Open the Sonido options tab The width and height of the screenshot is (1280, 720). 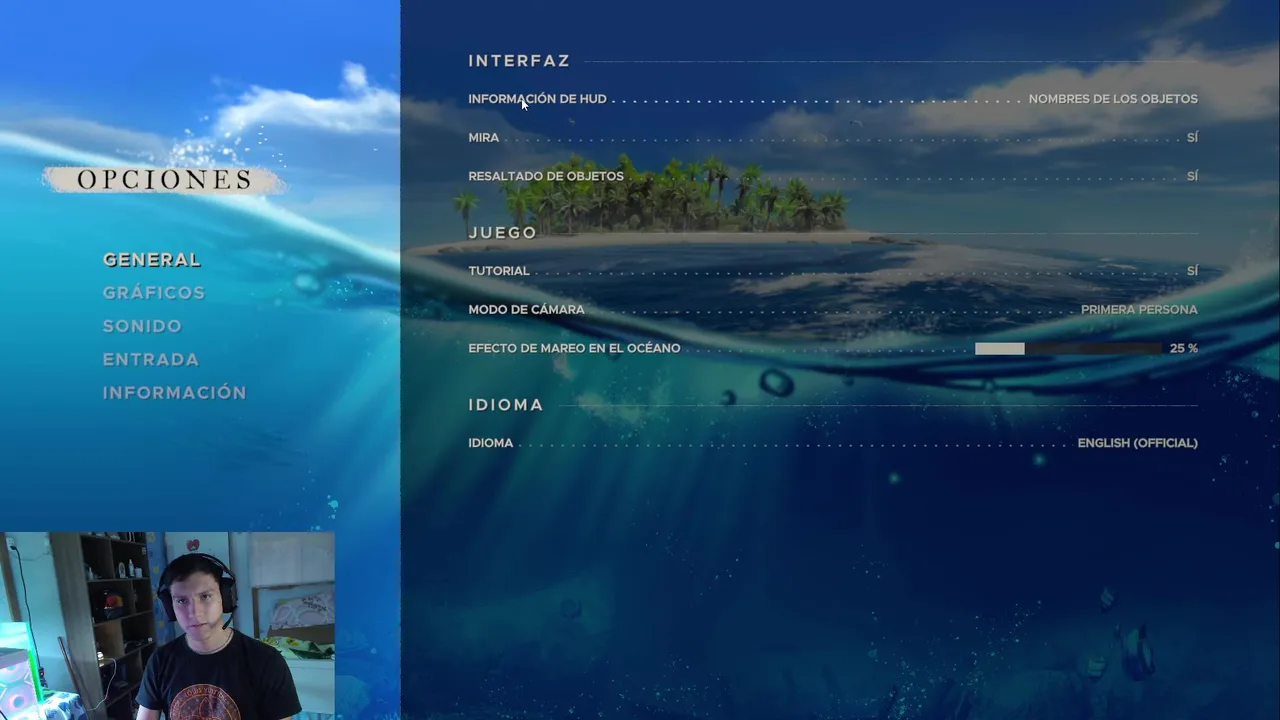click(142, 326)
